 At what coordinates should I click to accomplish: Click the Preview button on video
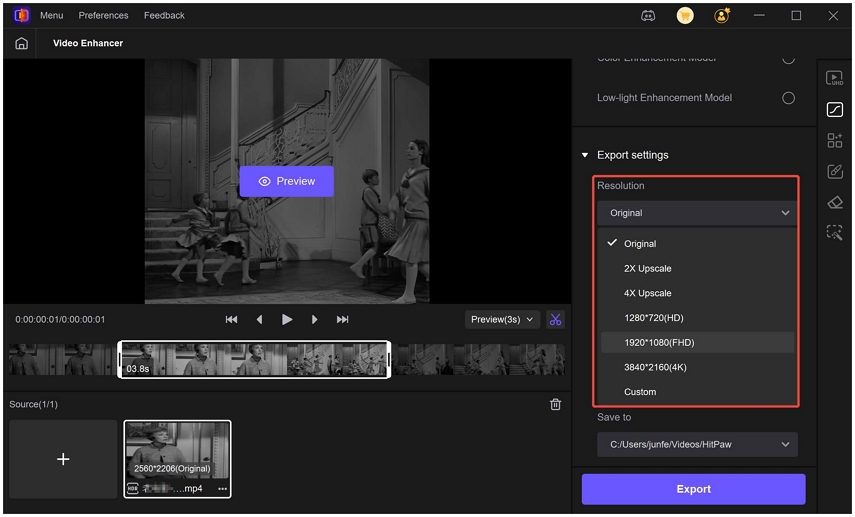[287, 181]
